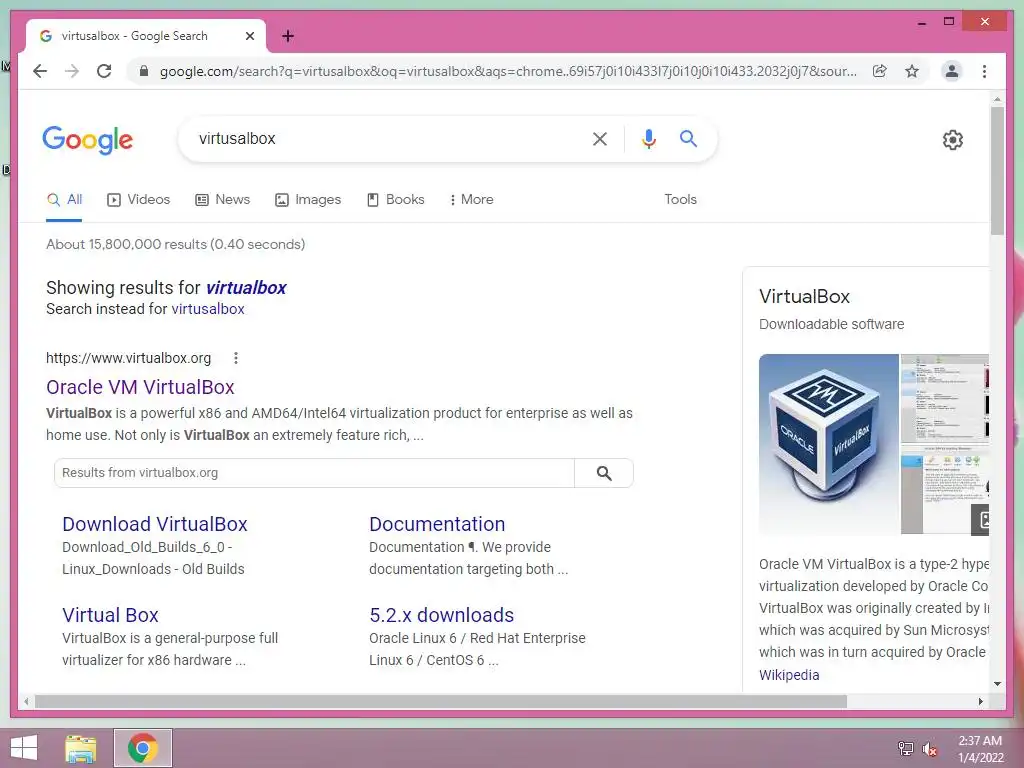Switch to Images results
1024x768 pixels.
pyautogui.click(x=308, y=200)
